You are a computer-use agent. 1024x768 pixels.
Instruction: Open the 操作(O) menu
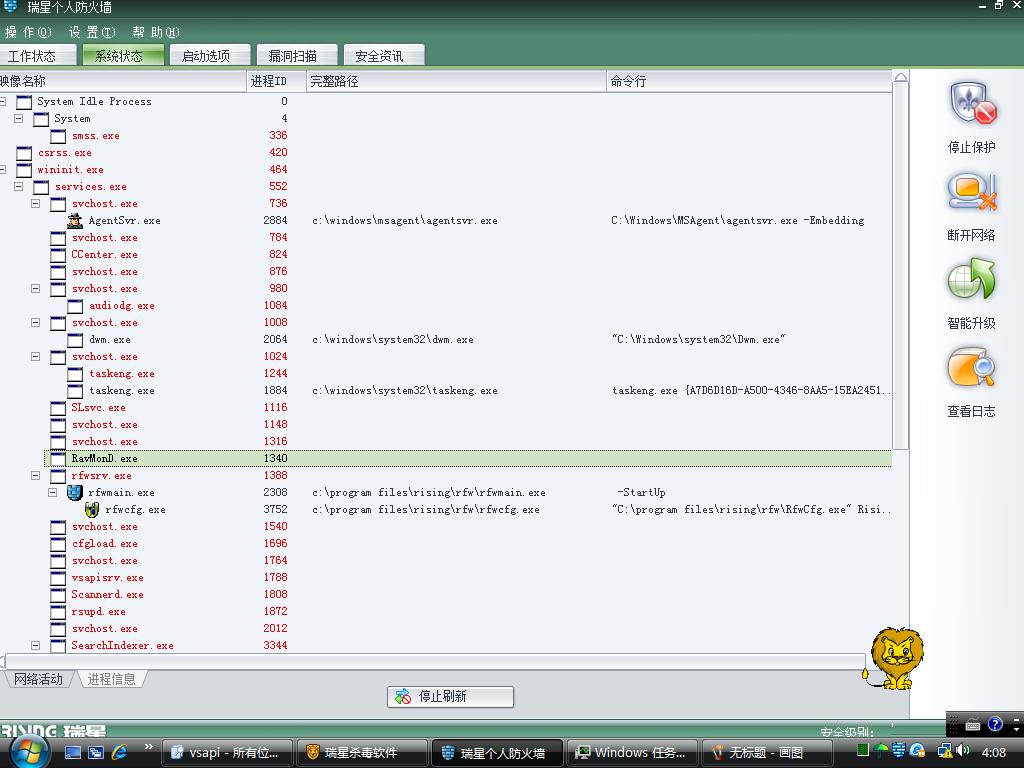click(x=27, y=32)
